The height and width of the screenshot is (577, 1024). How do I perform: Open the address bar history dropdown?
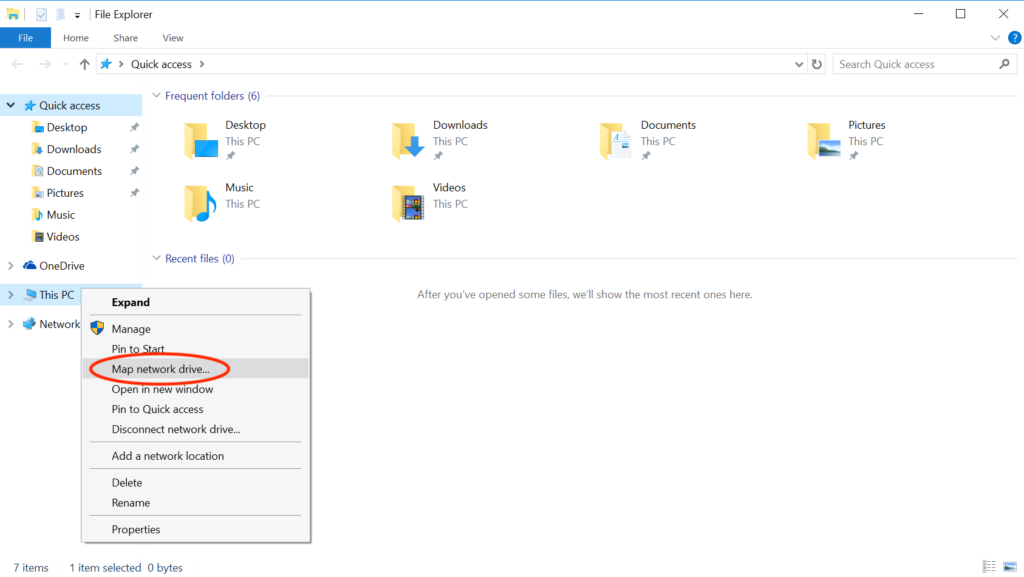[799, 64]
